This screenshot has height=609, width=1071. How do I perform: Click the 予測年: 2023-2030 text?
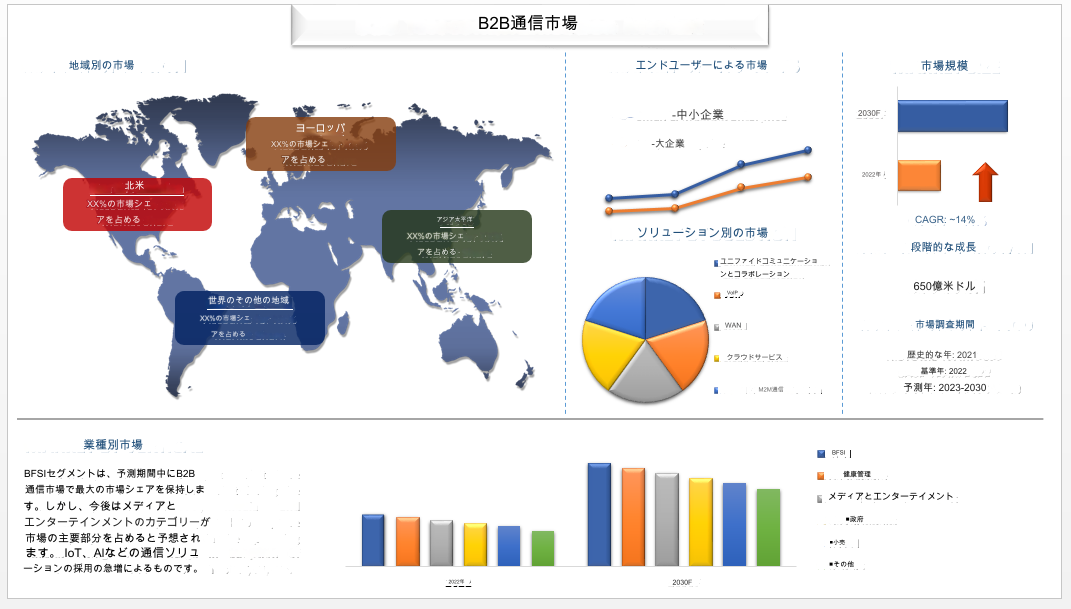[945, 388]
